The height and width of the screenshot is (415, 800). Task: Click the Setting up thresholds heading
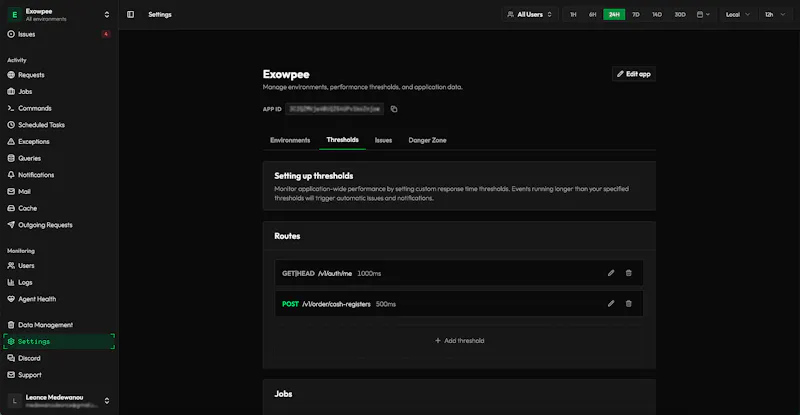(x=314, y=176)
